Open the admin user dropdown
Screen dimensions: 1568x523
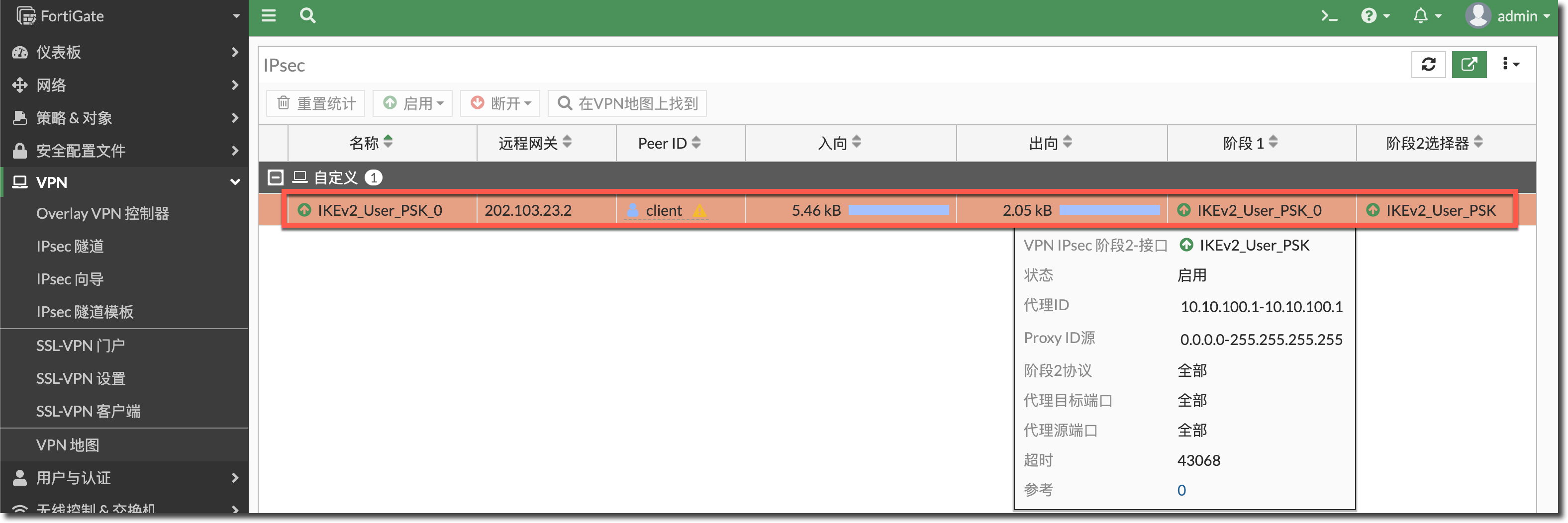point(1508,16)
